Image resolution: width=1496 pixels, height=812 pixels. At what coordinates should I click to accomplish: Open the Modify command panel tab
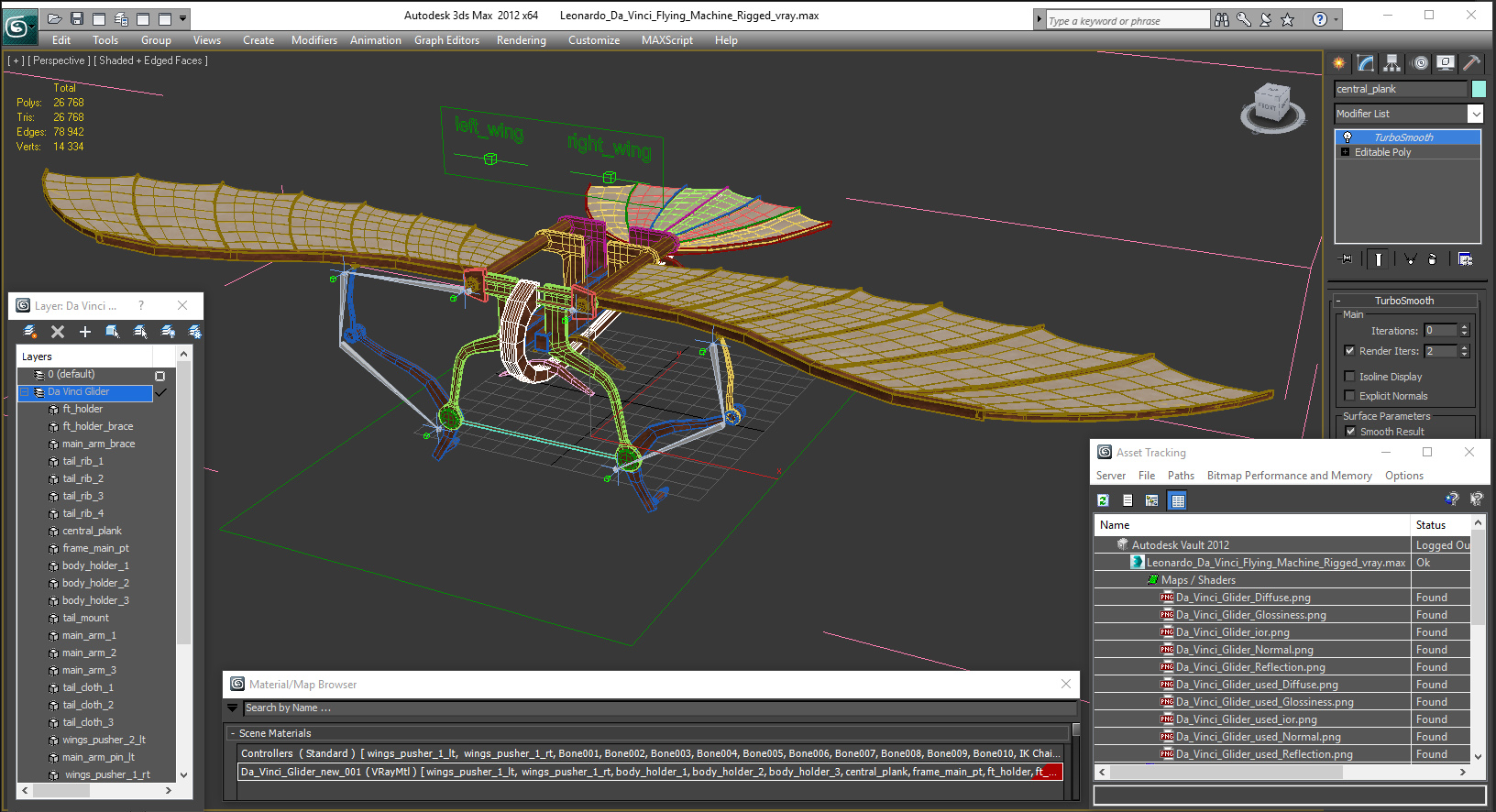coord(1366,63)
